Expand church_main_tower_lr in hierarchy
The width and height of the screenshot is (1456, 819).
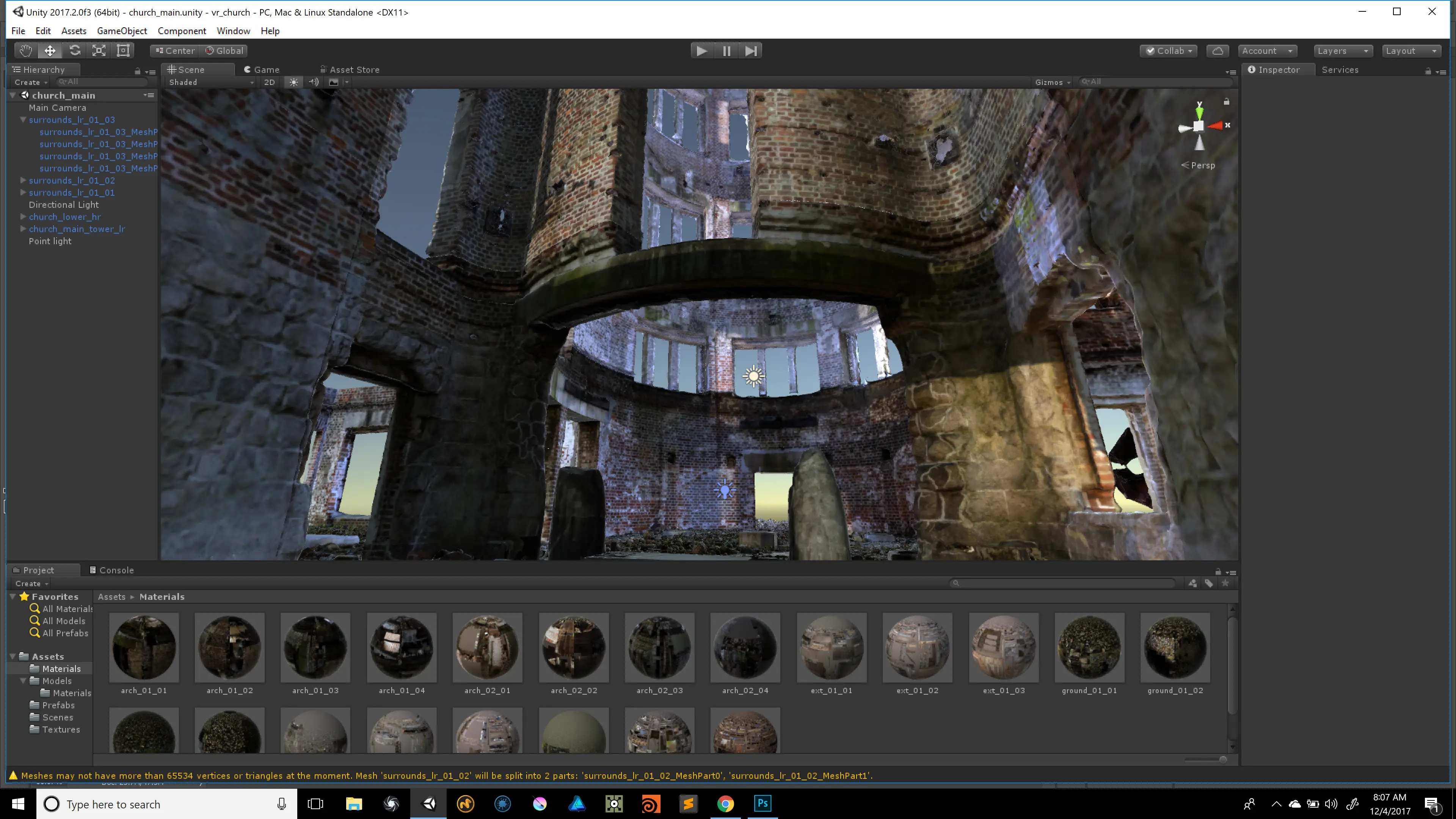[23, 229]
